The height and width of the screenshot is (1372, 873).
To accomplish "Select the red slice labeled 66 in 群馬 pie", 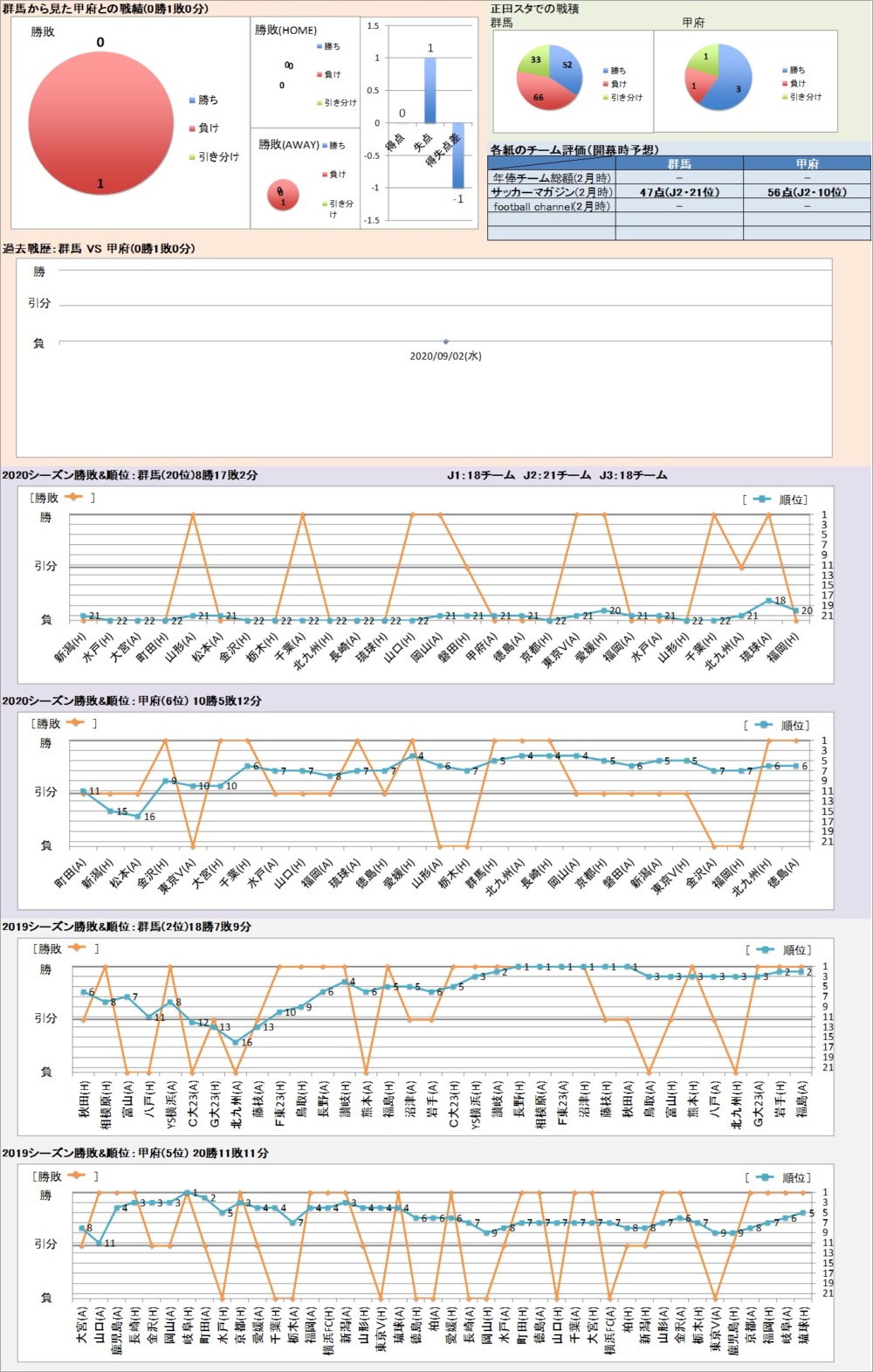I will [538, 94].
